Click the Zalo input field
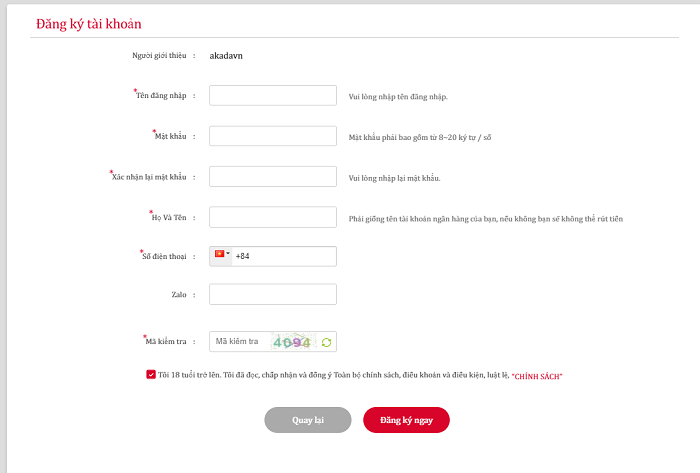This screenshot has width=700, height=473. [x=272, y=294]
